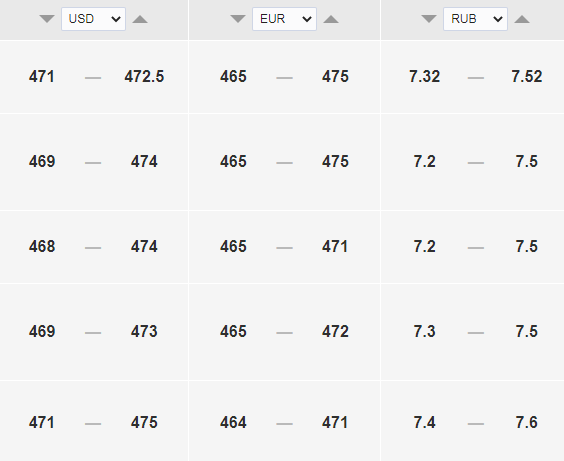
Task: Click the 7.4 RUB buy rate
Action: 424,423
